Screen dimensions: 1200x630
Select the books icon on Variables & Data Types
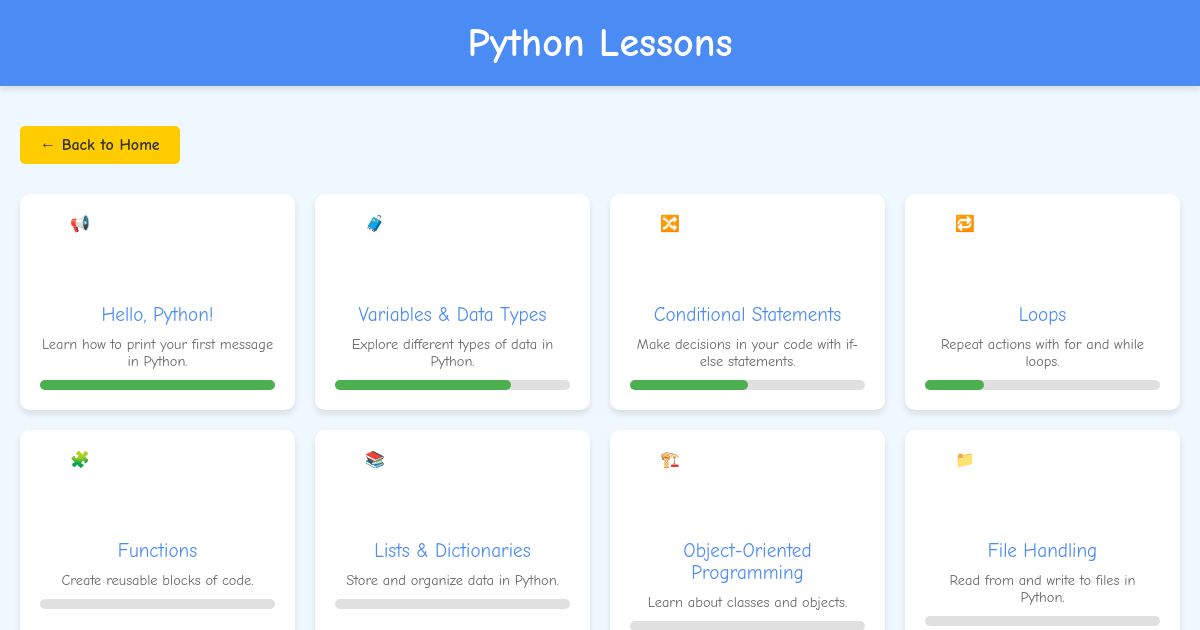tap(374, 223)
